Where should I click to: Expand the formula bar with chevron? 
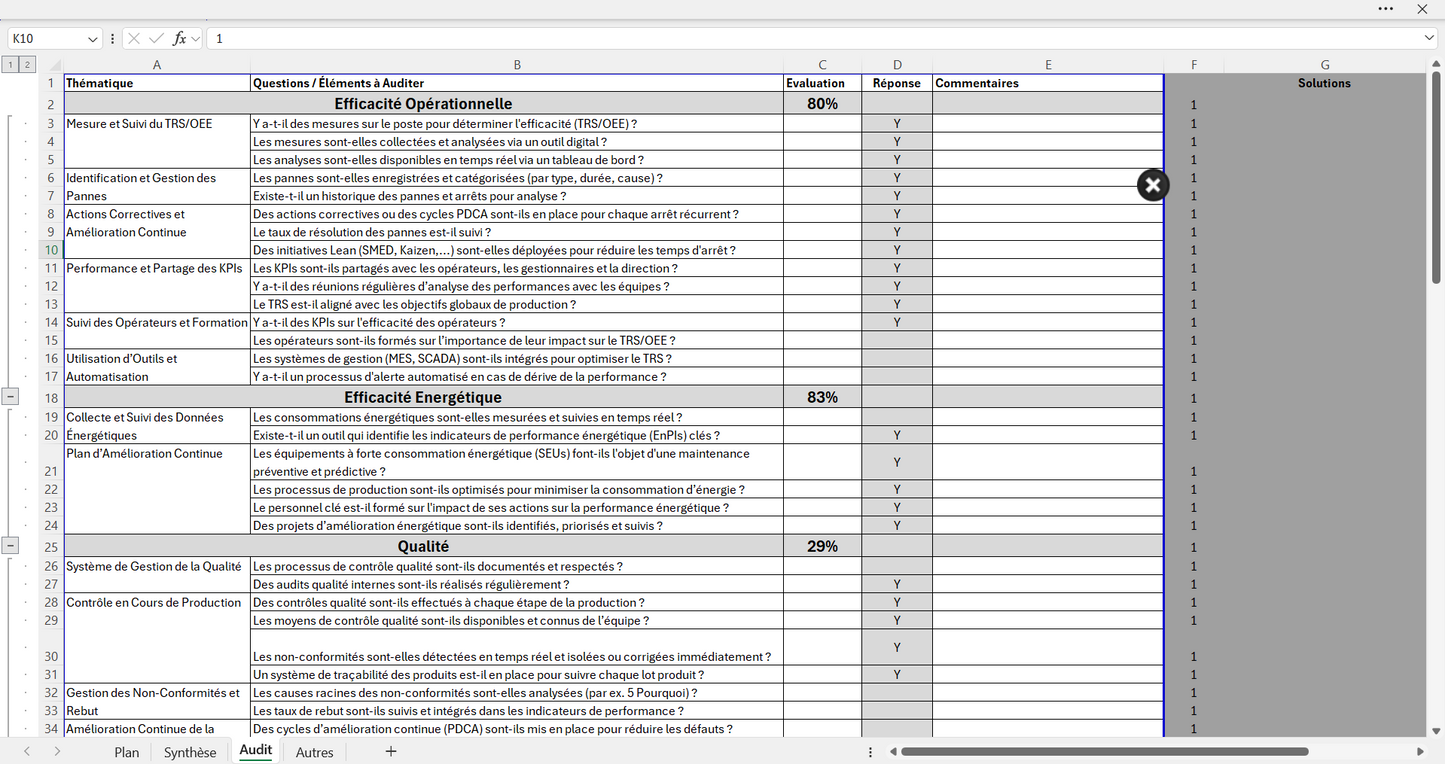point(1429,38)
